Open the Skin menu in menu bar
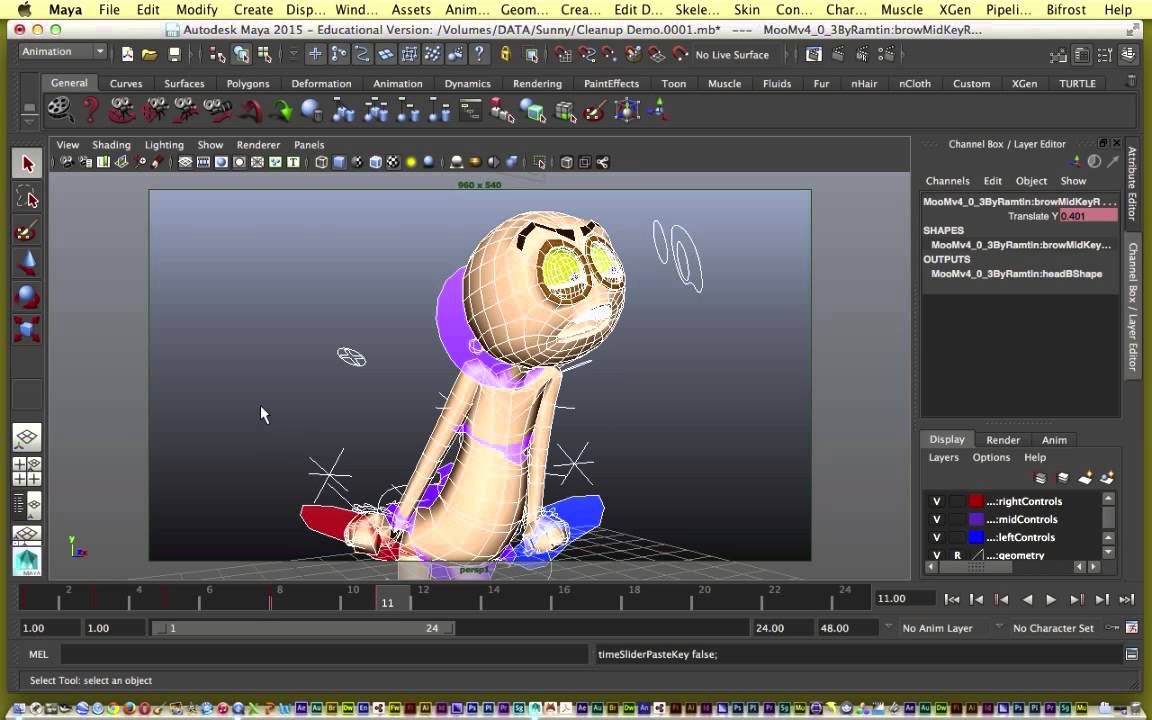 click(x=746, y=10)
